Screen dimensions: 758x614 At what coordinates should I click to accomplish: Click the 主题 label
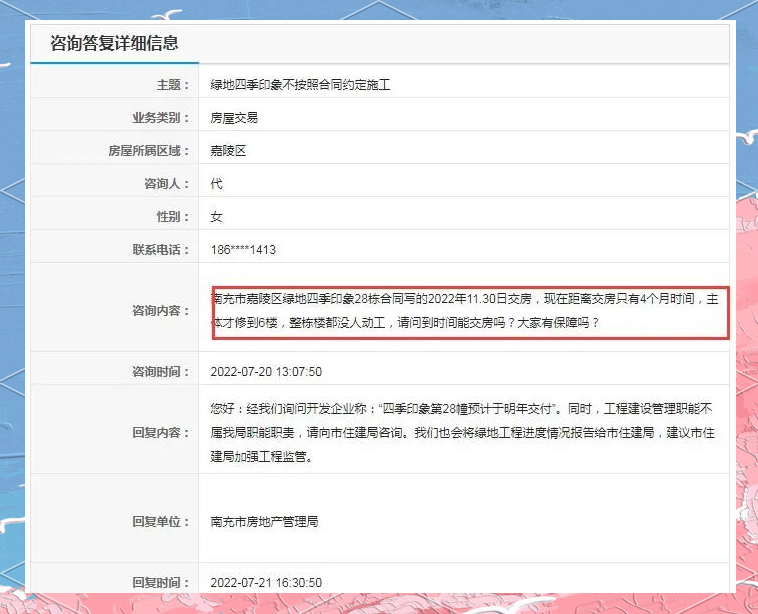(173, 85)
